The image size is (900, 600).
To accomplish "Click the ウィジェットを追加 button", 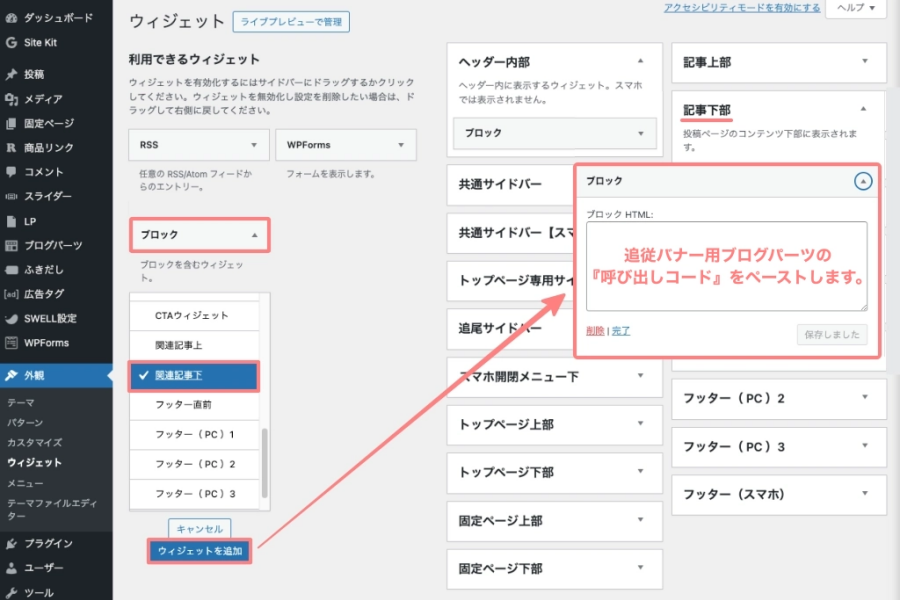I will tap(200, 551).
